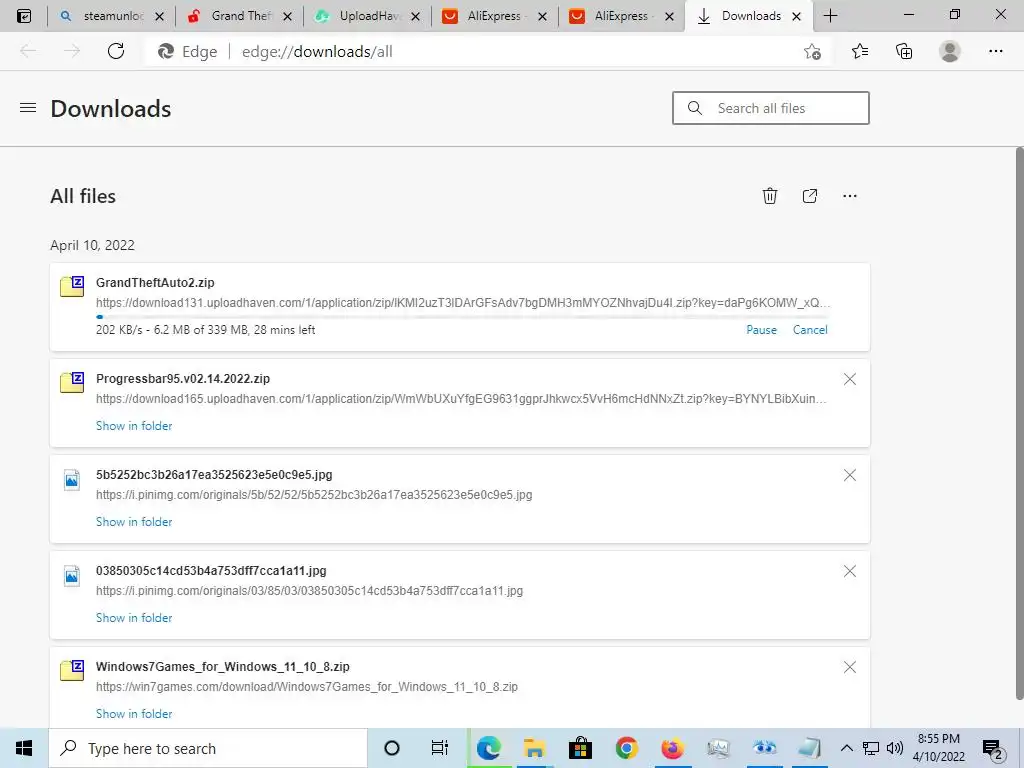The width and height of the screenshot is (1024, 768).
Task: Click the GrandTheftAuto2.zip progress bar
Action: pyautogui.click(x=462, y=317)
